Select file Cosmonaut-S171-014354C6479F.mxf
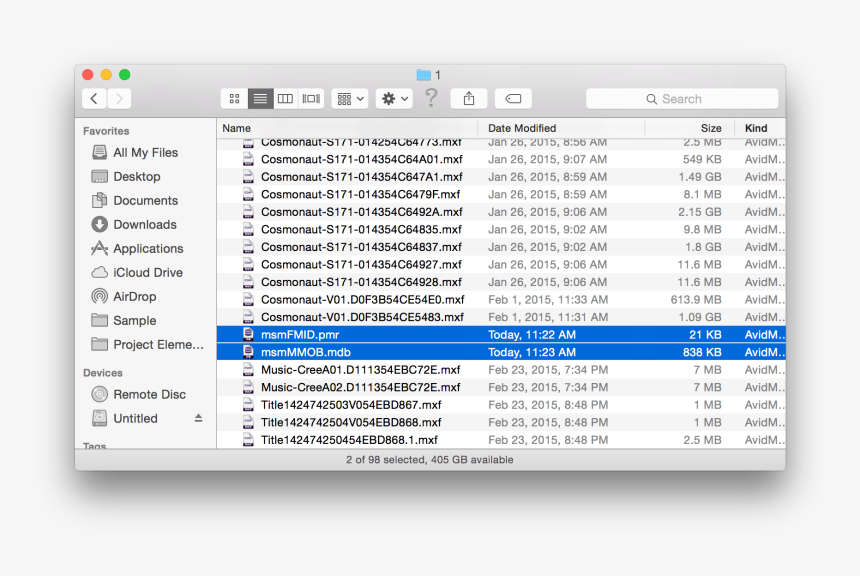 click(501, 194)
